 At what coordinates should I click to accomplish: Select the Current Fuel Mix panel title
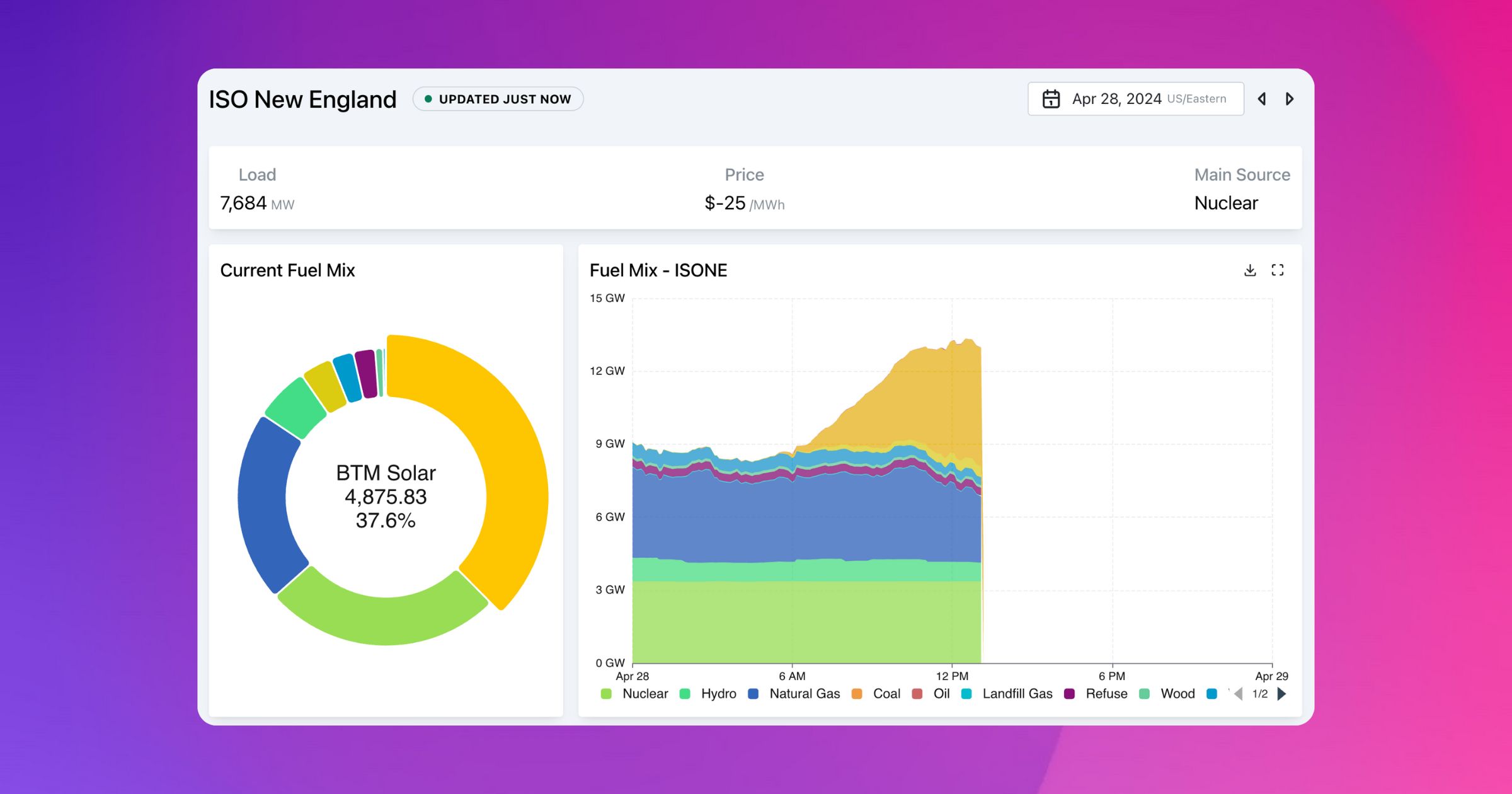(x=287, y=270)
